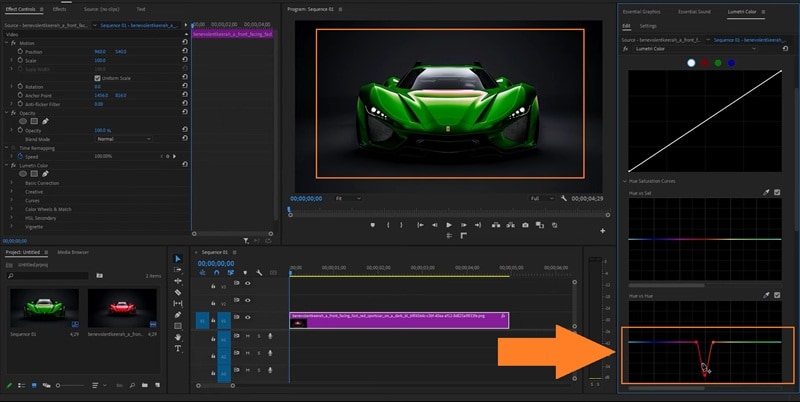This screenshot has height=402, width=800.
Task: Switch to the Essential Sound tab
Action: (x=694, y=12)
